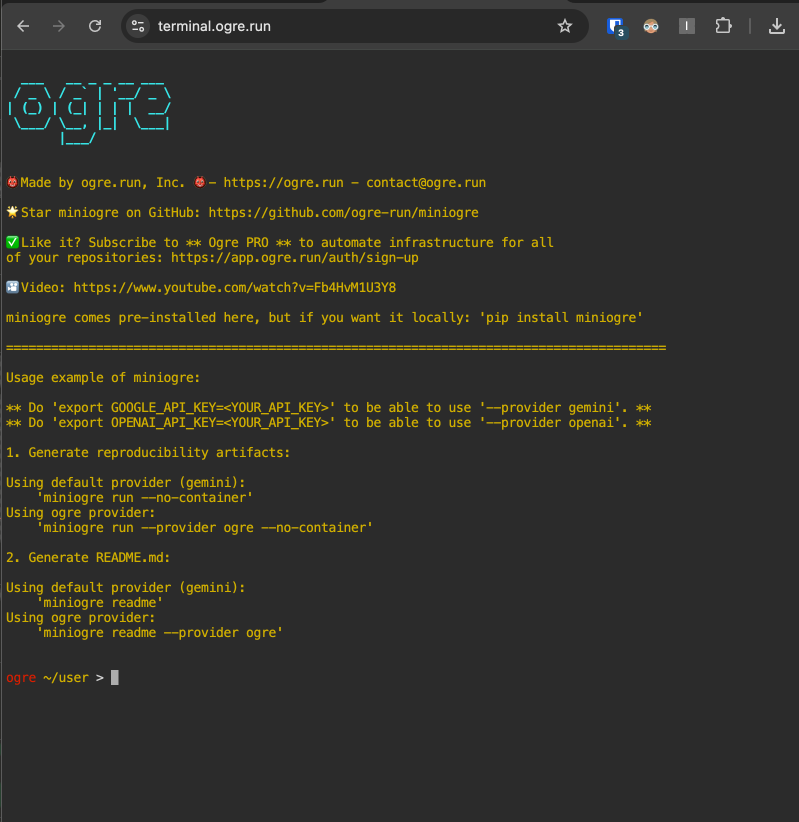Open the glasses-face avatar extension icon
Image resolution: width=799 pixels, height=822 pixels.
(651, 26)
